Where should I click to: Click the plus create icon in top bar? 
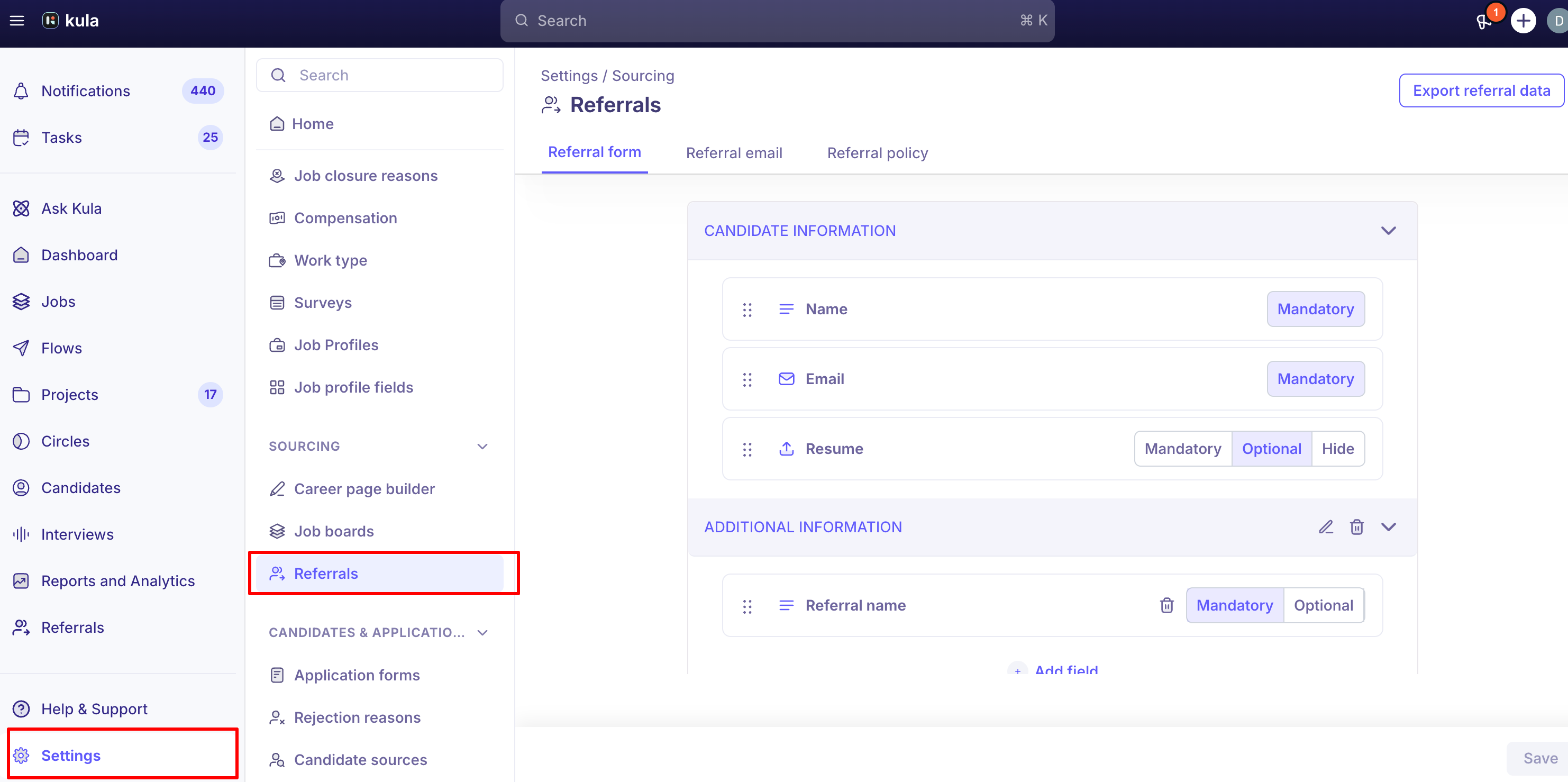1523,21
